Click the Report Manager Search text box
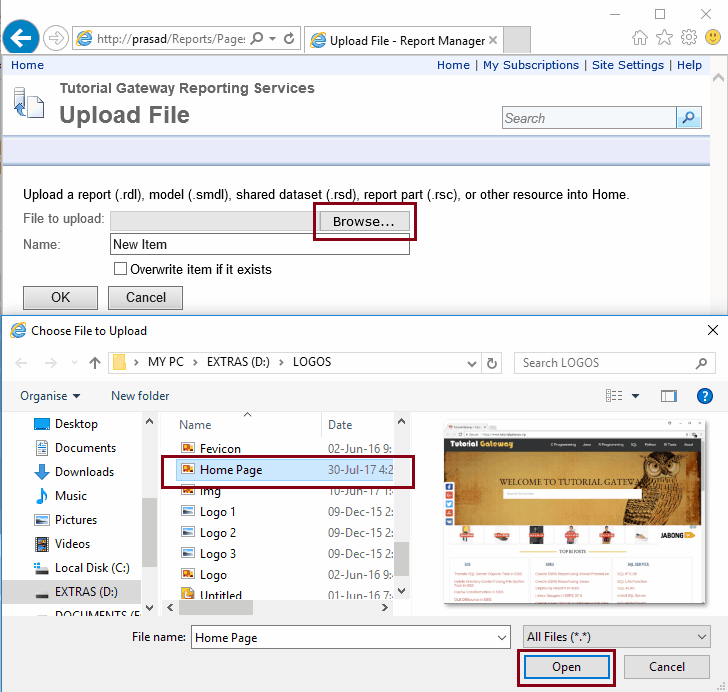The image size is (728, 692). 589,118
